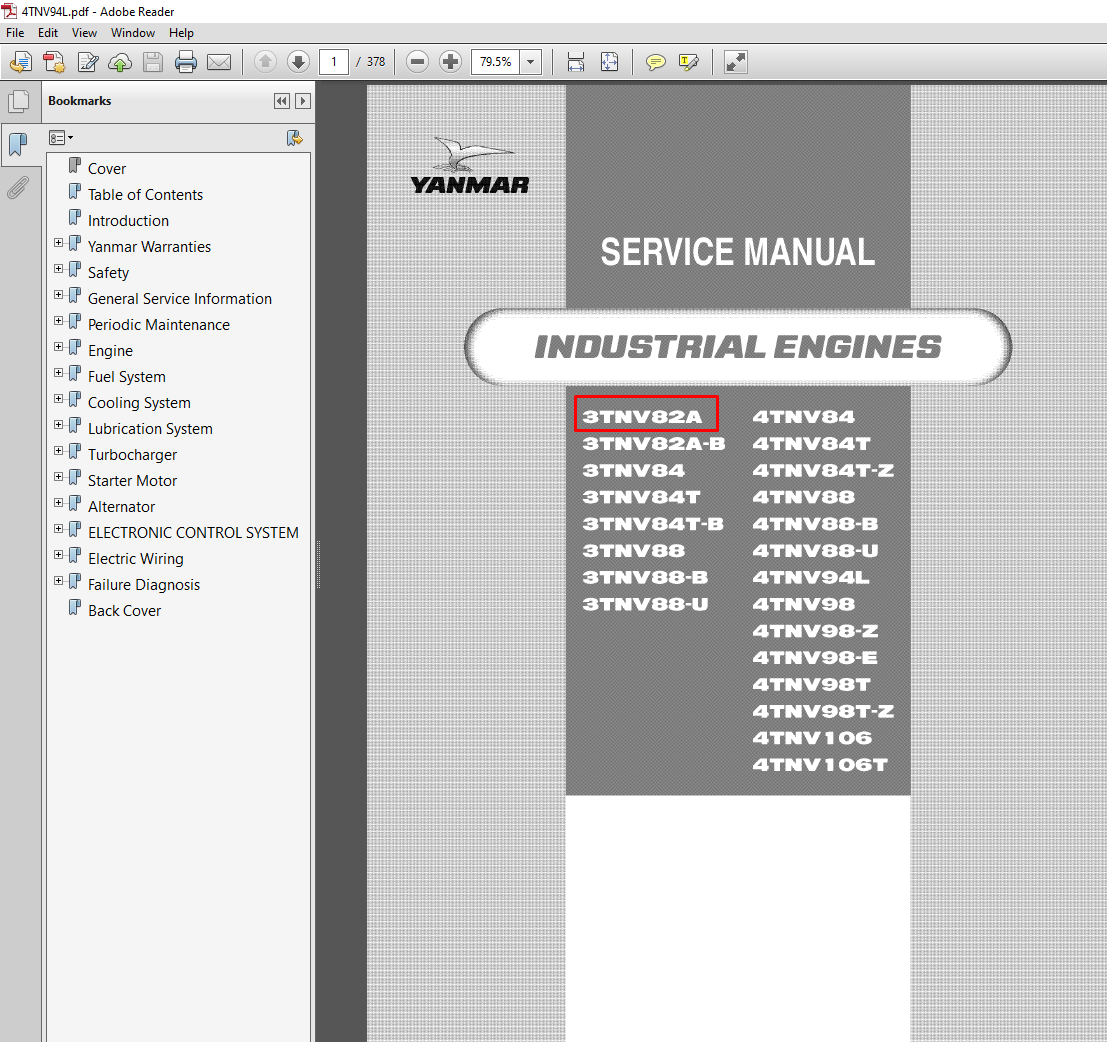This screenshot has width=1107, height=1042.
Task: Jump to the Cover bookmark
Action: [x=107, y=169]
